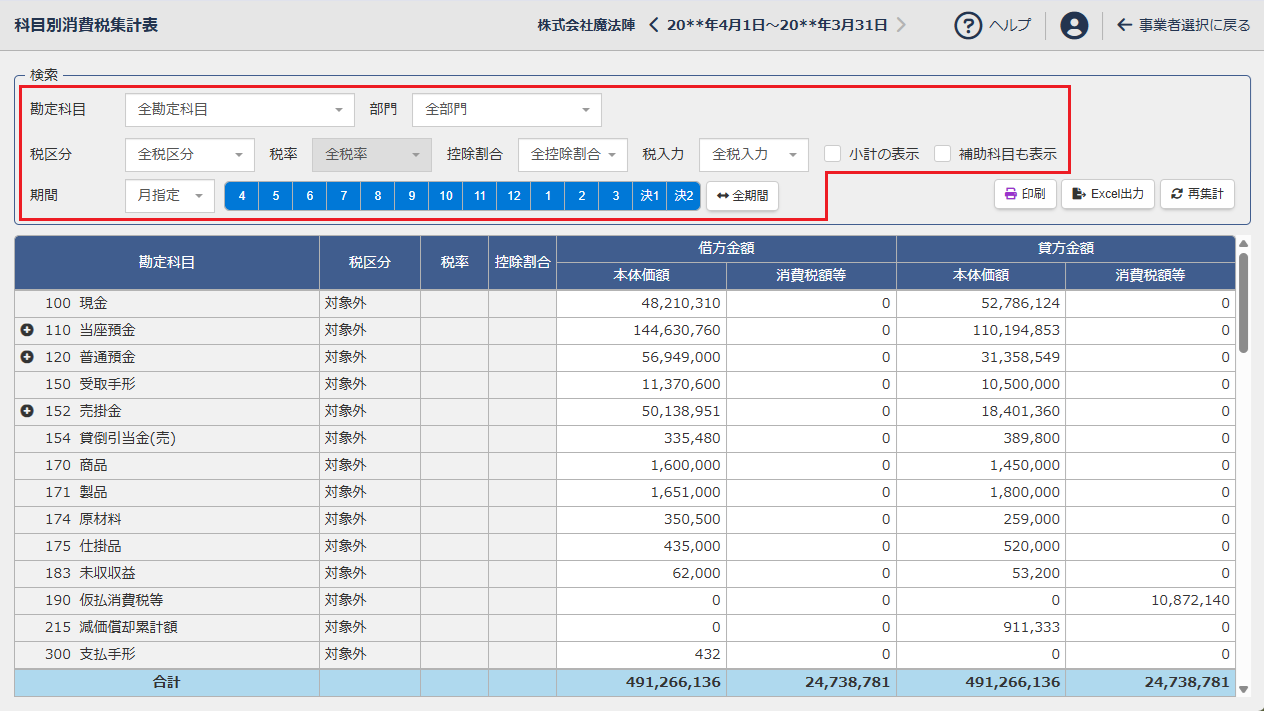This screenshot has height=711, width=1264.
Task: Click the 貸方金額 column header
Action: tap(1066, 249)
